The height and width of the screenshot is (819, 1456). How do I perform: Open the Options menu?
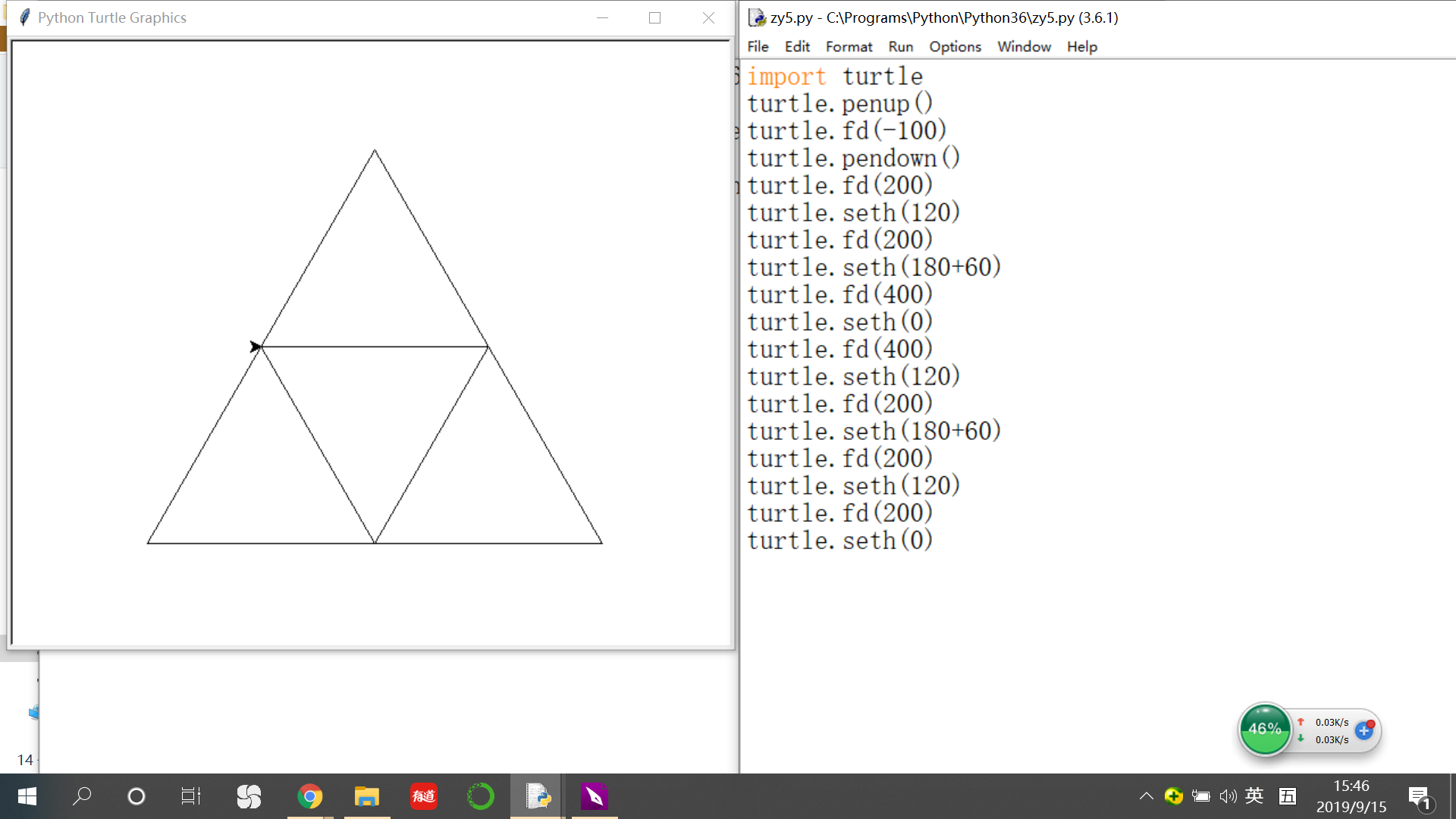[955, 47]
